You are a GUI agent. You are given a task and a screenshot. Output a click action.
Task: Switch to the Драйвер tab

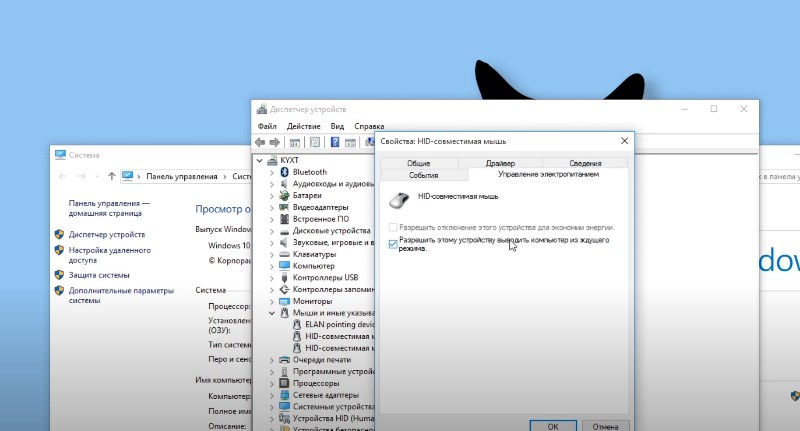click(x=500, y=163)
